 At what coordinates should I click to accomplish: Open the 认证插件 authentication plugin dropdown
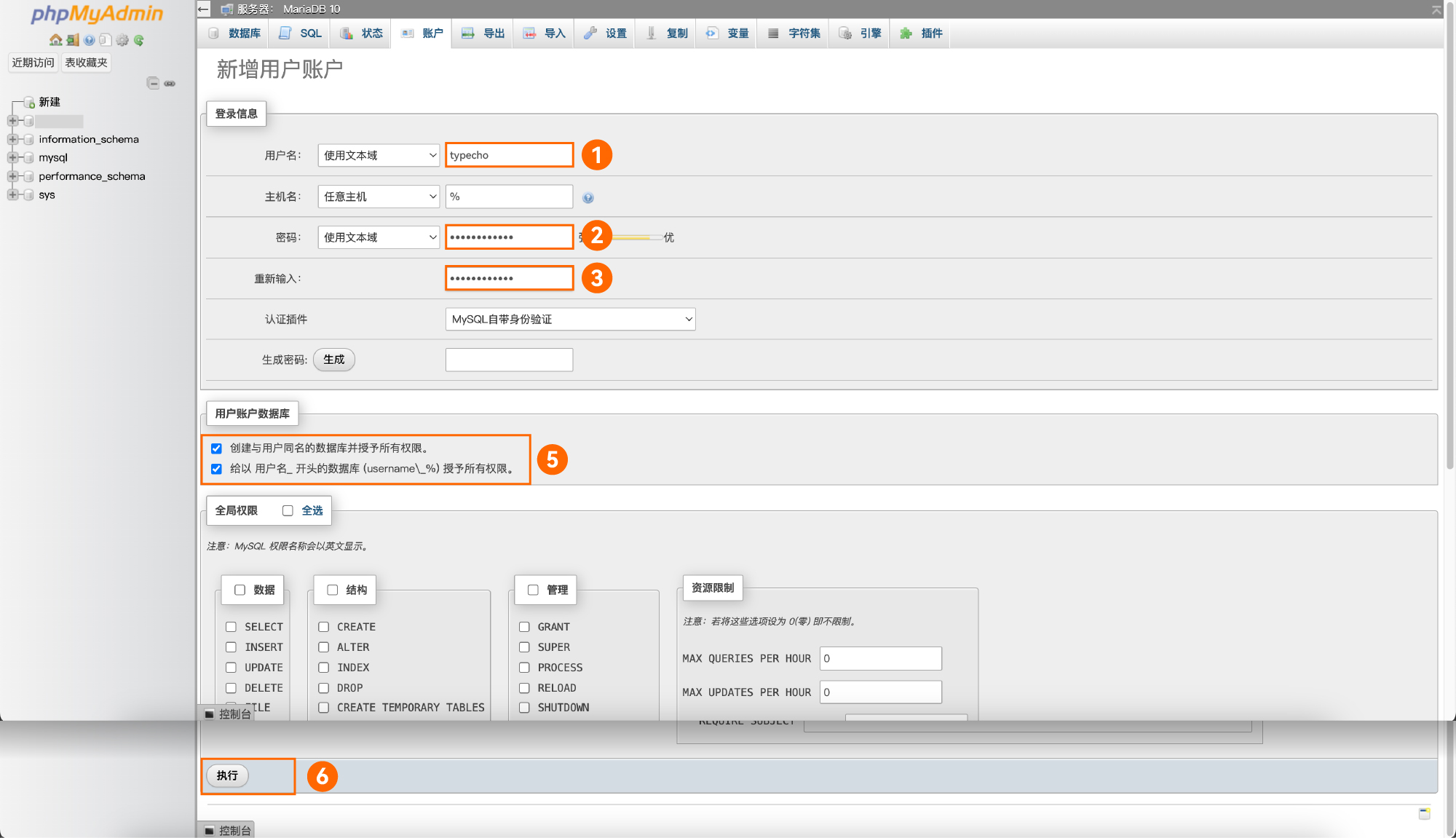[x=570, y=319]
